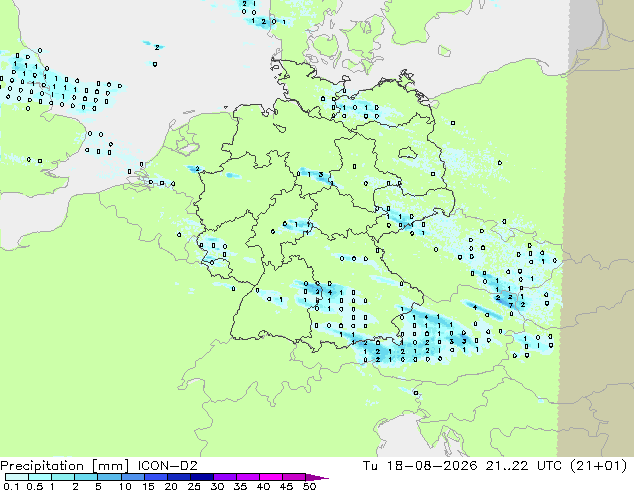Pick the 20–25 mm dark blue legend segment

pos(178,477)
